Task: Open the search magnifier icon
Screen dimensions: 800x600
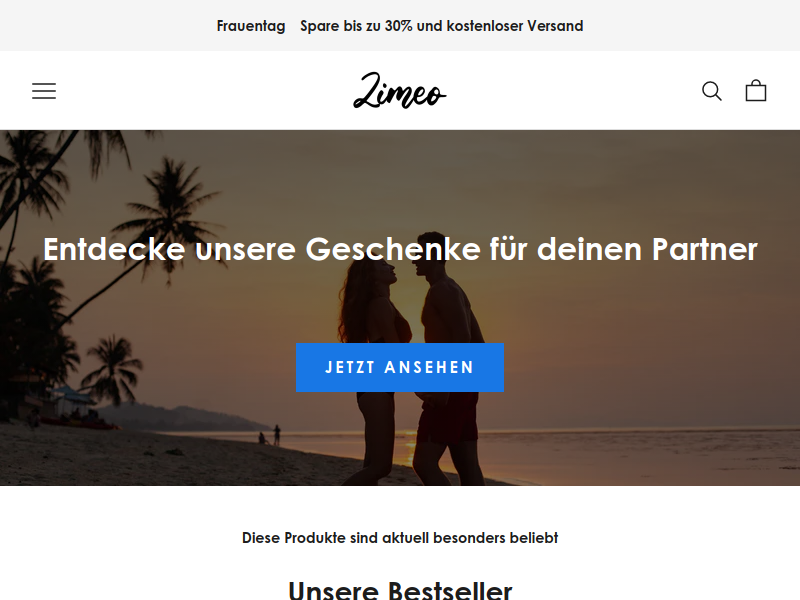Action: [x=711, y=91]
